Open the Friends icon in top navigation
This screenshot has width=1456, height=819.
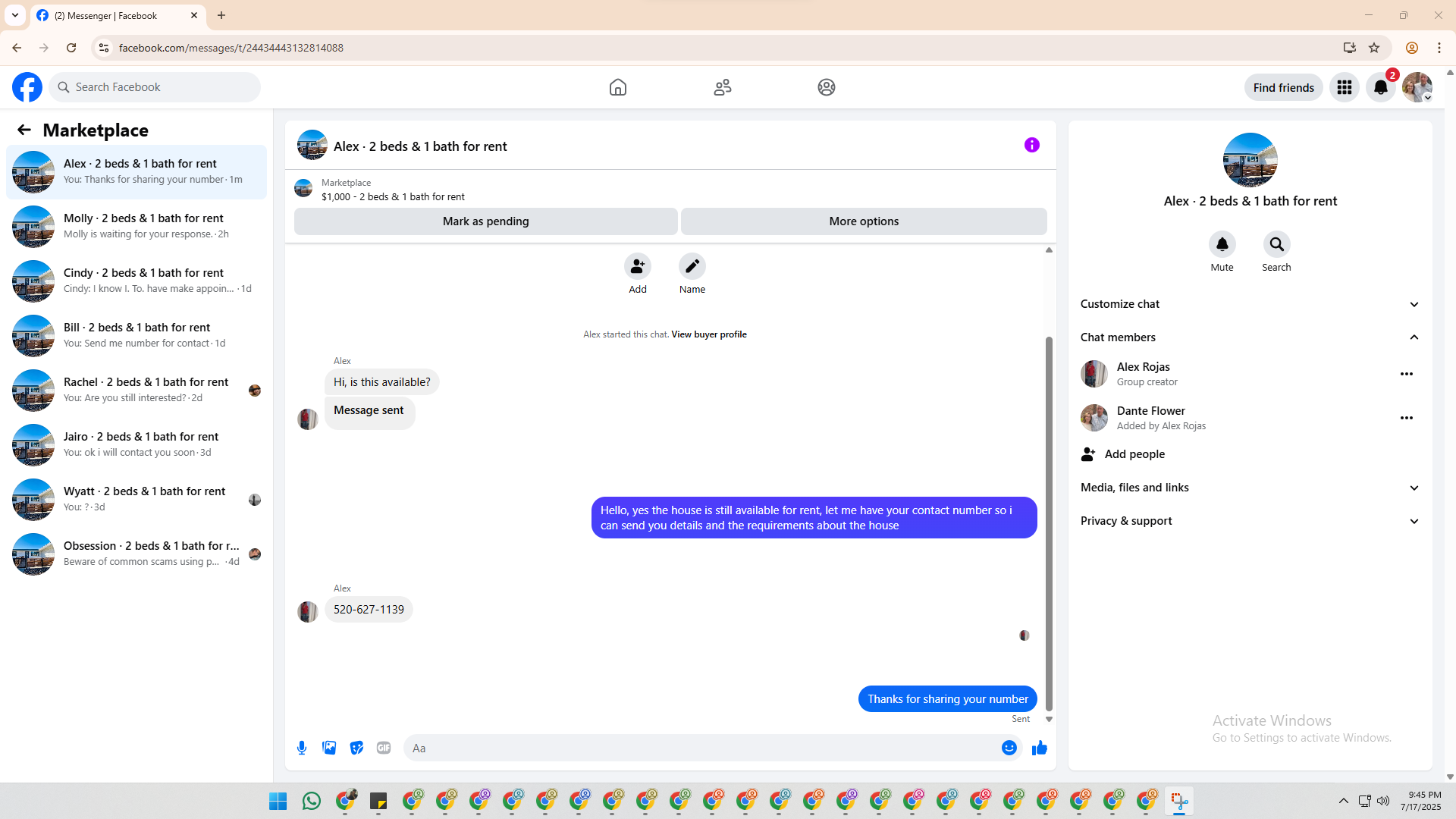(723, 87)
